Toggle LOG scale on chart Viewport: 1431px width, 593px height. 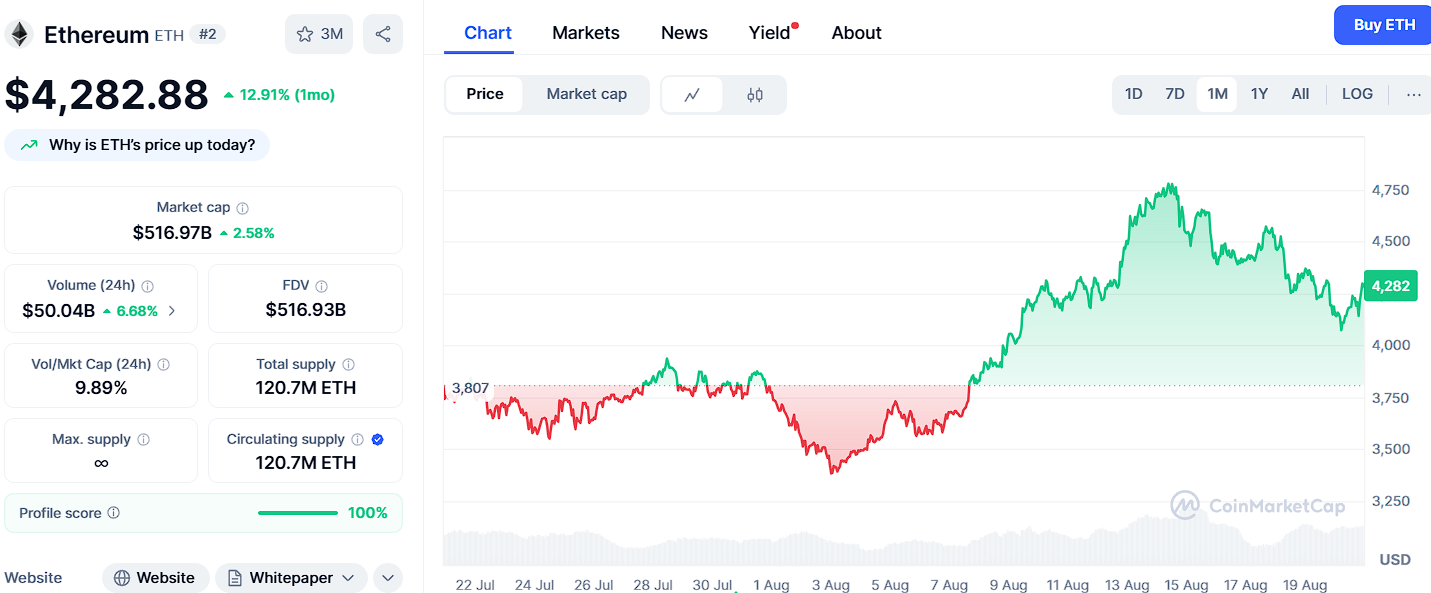pyautogui.click(x=1357, y=94)
